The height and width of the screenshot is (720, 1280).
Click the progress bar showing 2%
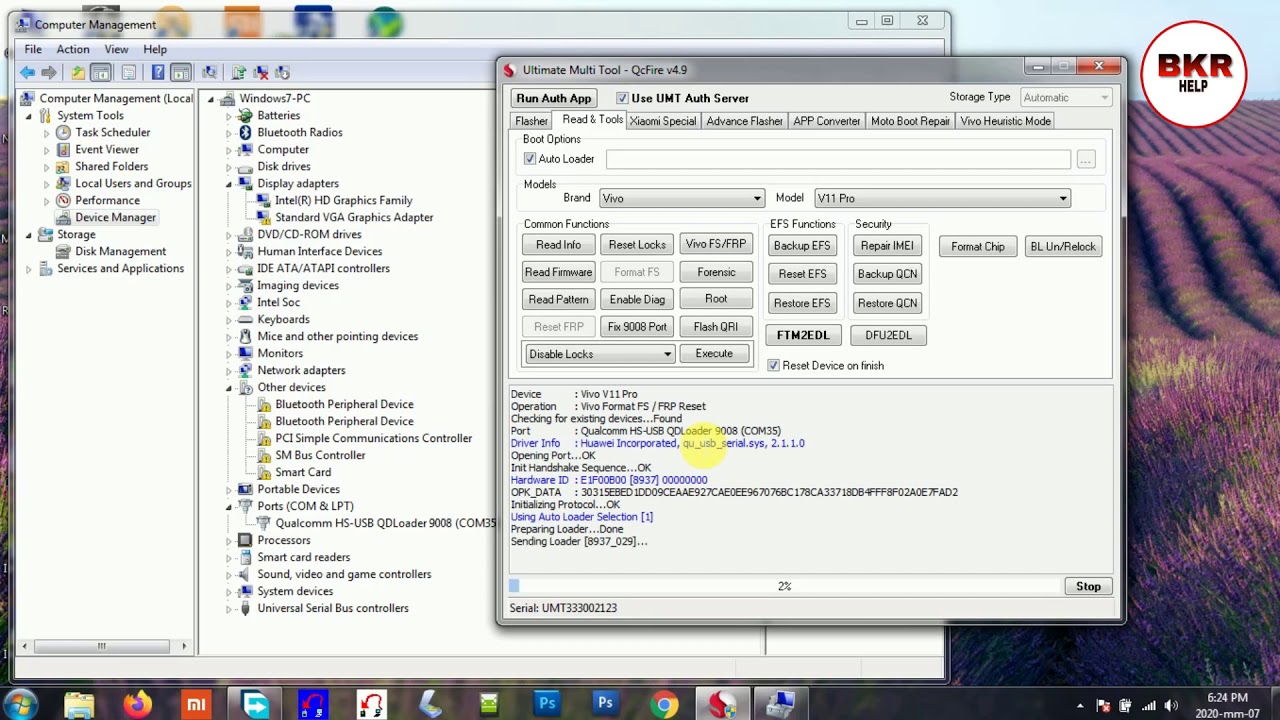(x=784, y=586)
